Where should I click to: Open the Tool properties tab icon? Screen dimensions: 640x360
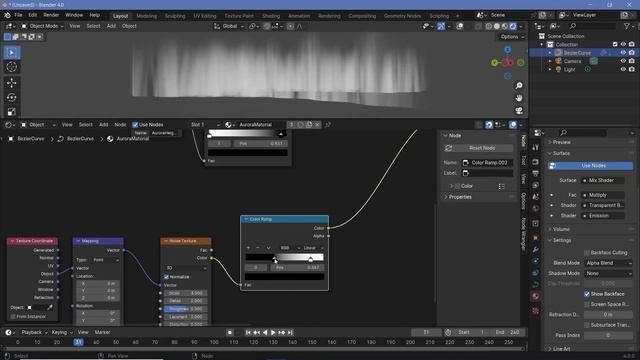536,147
